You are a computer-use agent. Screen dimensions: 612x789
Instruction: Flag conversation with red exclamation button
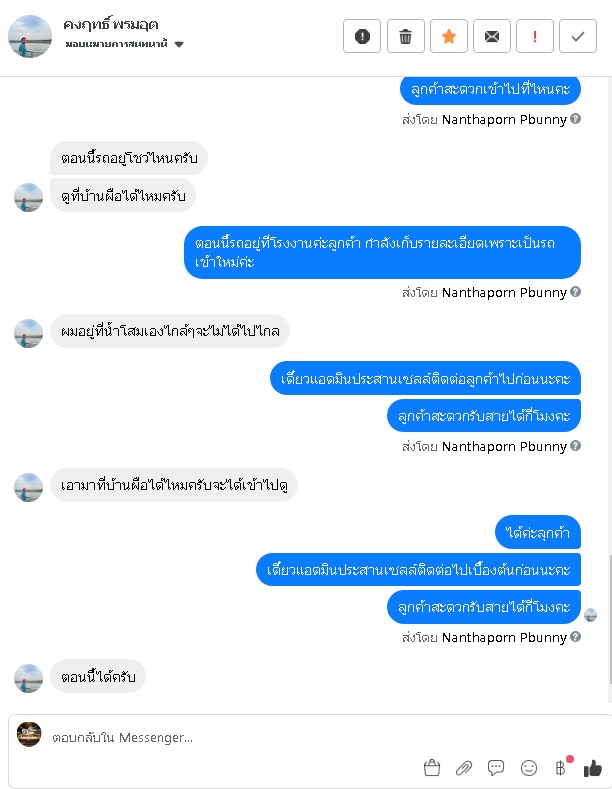click(x=535, y=36)
